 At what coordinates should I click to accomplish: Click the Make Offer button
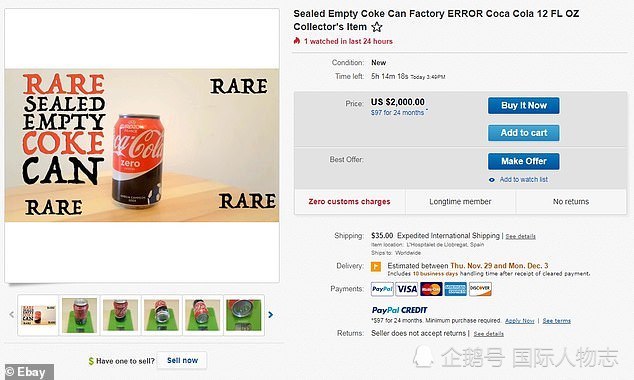pos(524,161)
